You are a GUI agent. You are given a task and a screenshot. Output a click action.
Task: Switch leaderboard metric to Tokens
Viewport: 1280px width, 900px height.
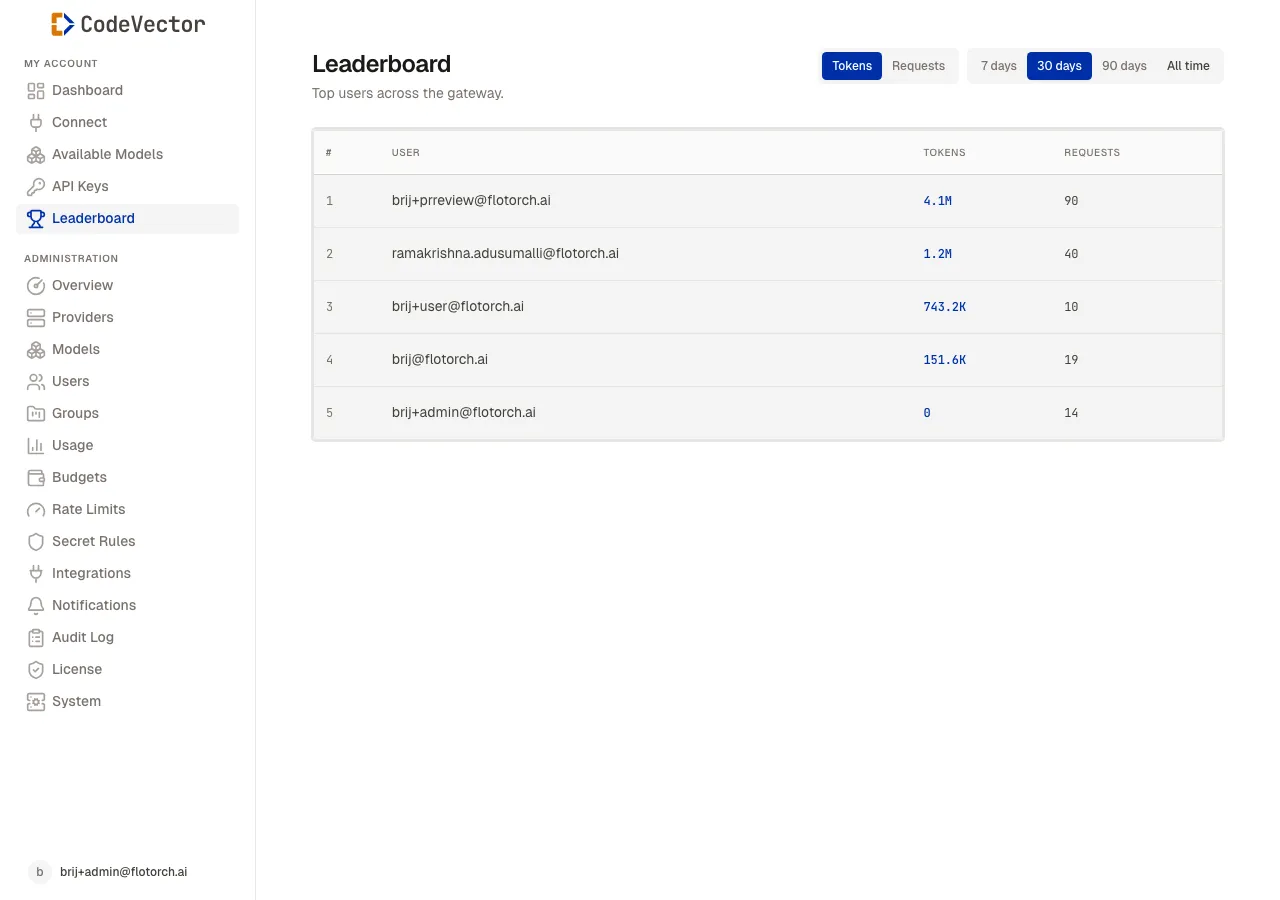pyautogui.click(x=852, y=66)
